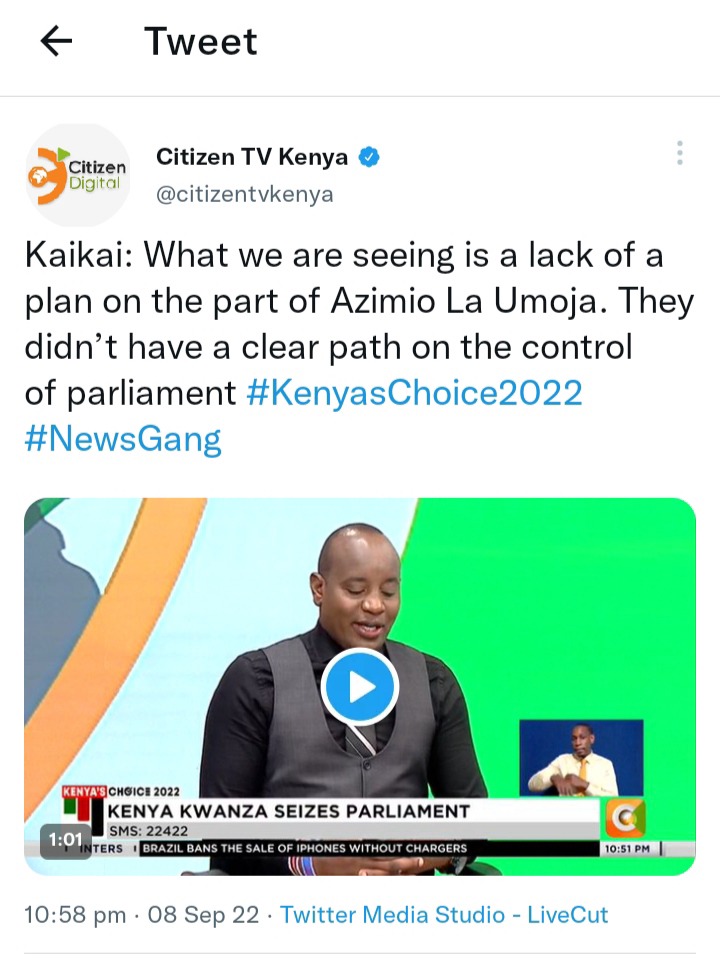Click the Citizen TV logo in the video corner
Viewport: 720px width, 960px height.
point(625,818)
